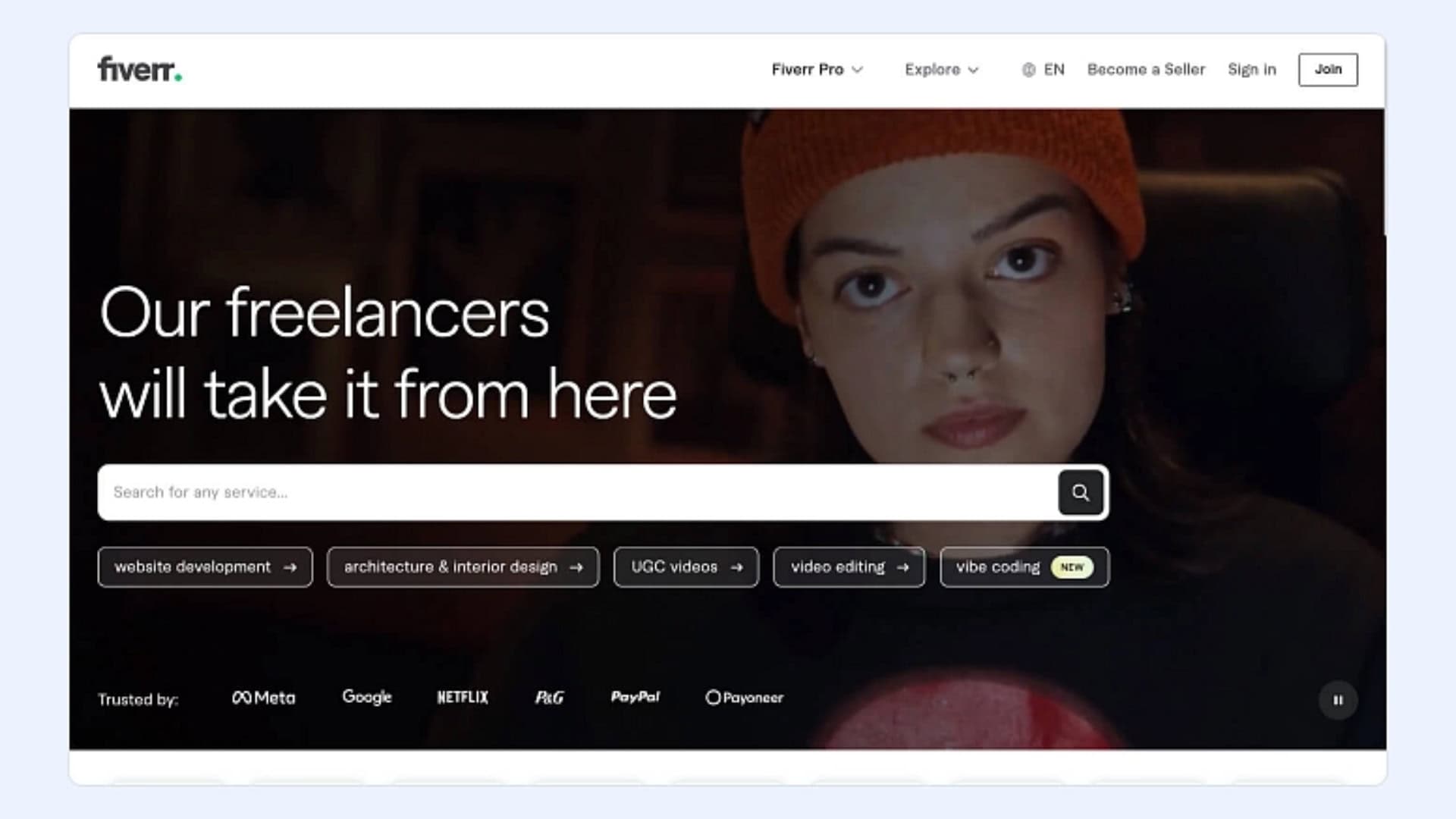Choose the vibe coding NEW chip

click(x=1024, y=567)
